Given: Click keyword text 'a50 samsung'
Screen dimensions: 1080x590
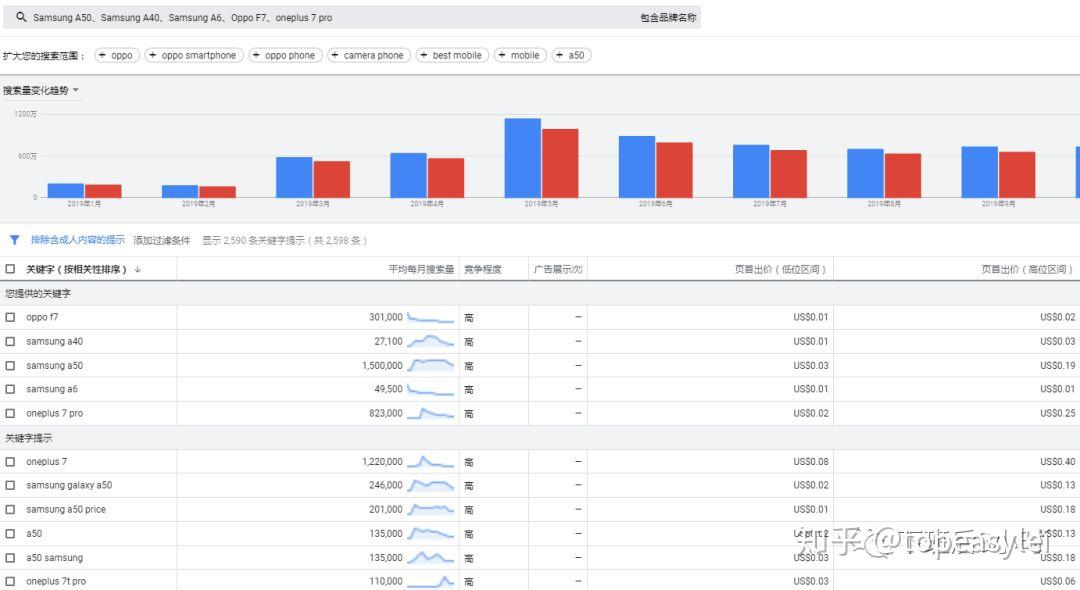Looking at the screenshot, I should click(x=54, y=558).
